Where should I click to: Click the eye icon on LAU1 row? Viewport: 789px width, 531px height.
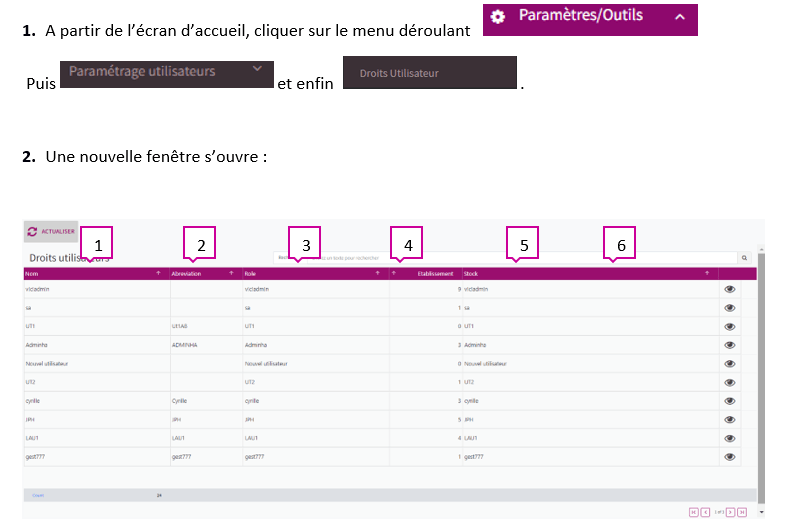click(730, 438)
